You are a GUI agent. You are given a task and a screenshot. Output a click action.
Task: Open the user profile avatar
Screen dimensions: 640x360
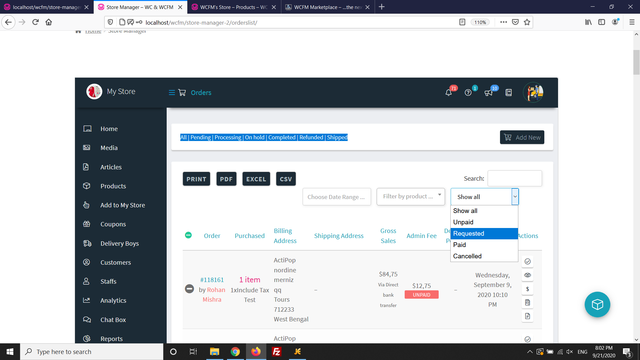click(534, 92)
